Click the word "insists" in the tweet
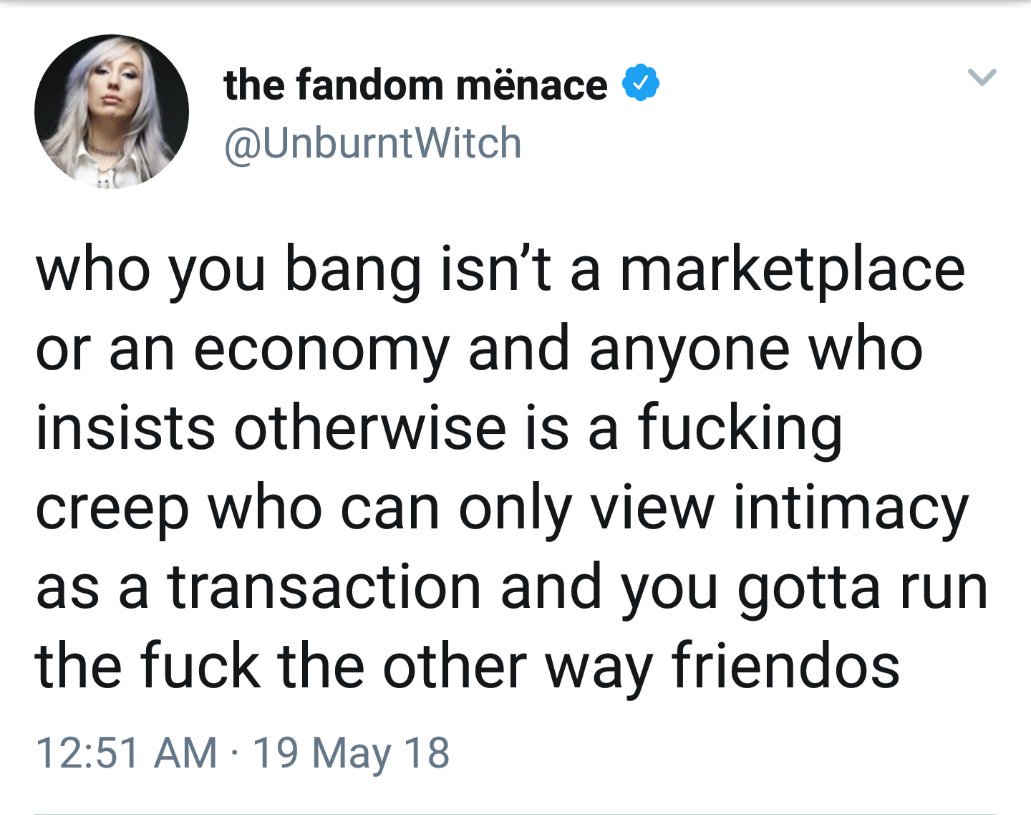1031x815 pixels. pyautogui.click(x=125, y=428)
